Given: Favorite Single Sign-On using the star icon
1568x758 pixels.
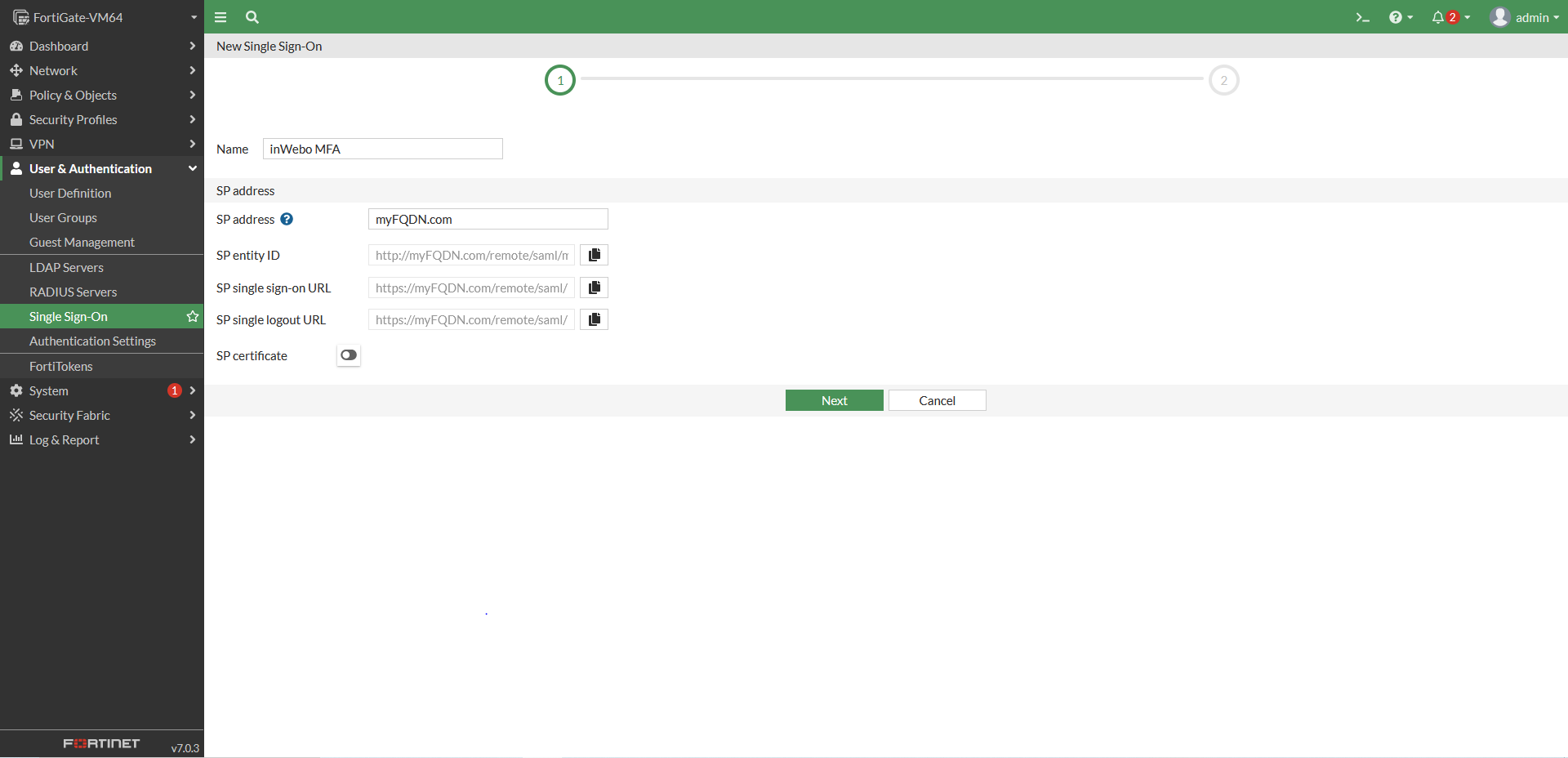Looking at the screenshot, I should pyautogui.click(x=192, y=316).
